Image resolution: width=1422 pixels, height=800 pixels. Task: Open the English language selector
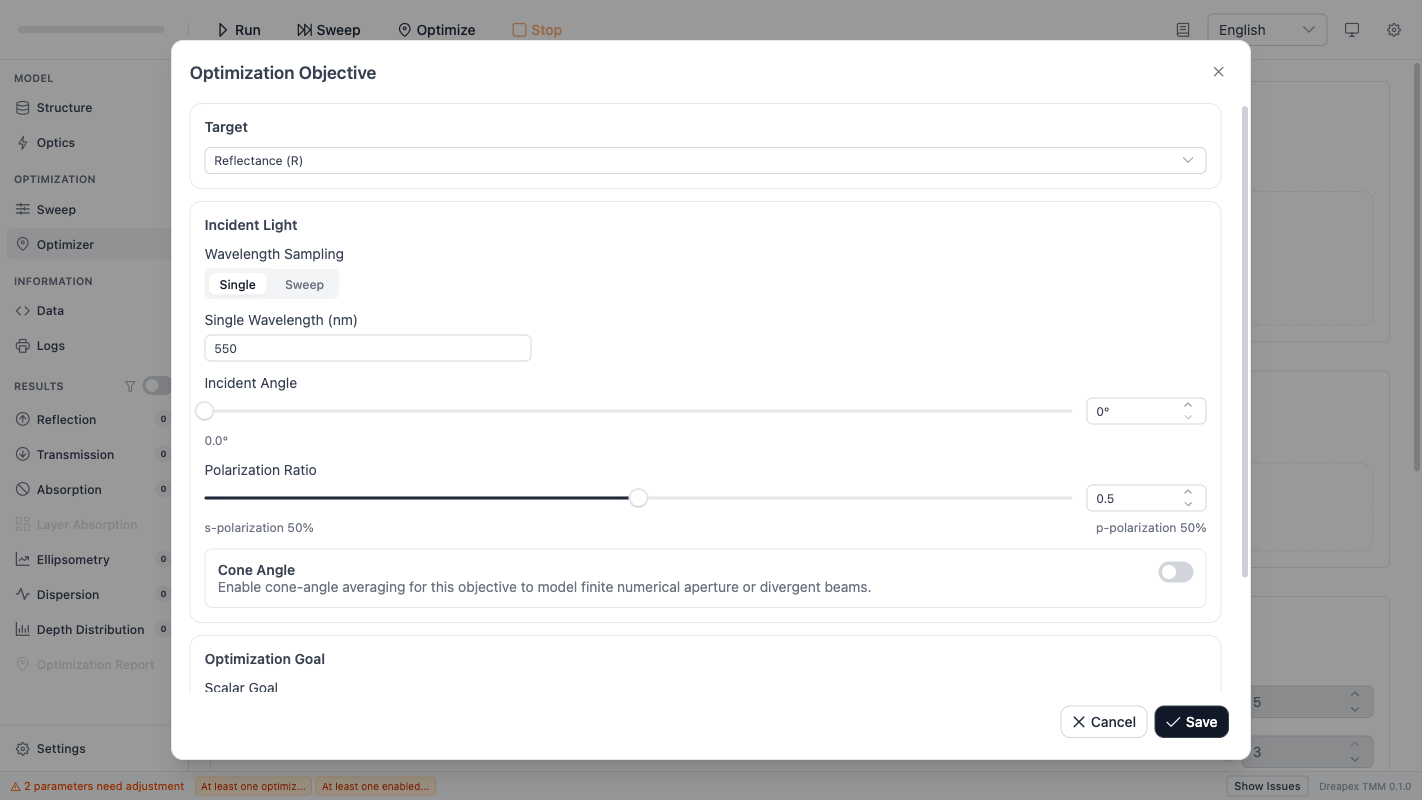point(1266,29)
